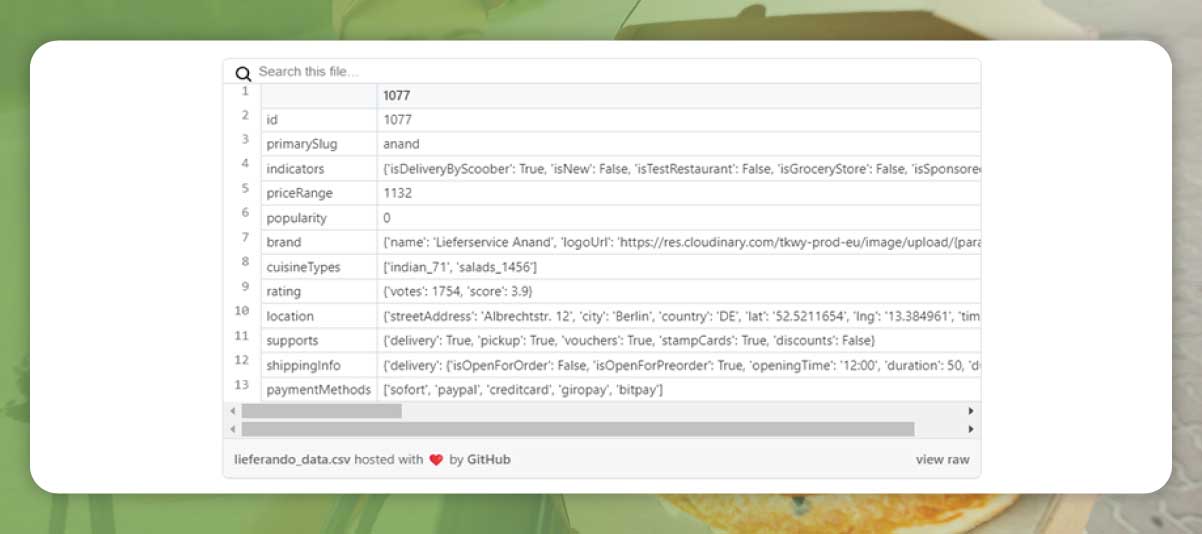The image size is (1202, 534).
Task: Click the lower scrollbar's left arrow
Action: coord(234,429)
